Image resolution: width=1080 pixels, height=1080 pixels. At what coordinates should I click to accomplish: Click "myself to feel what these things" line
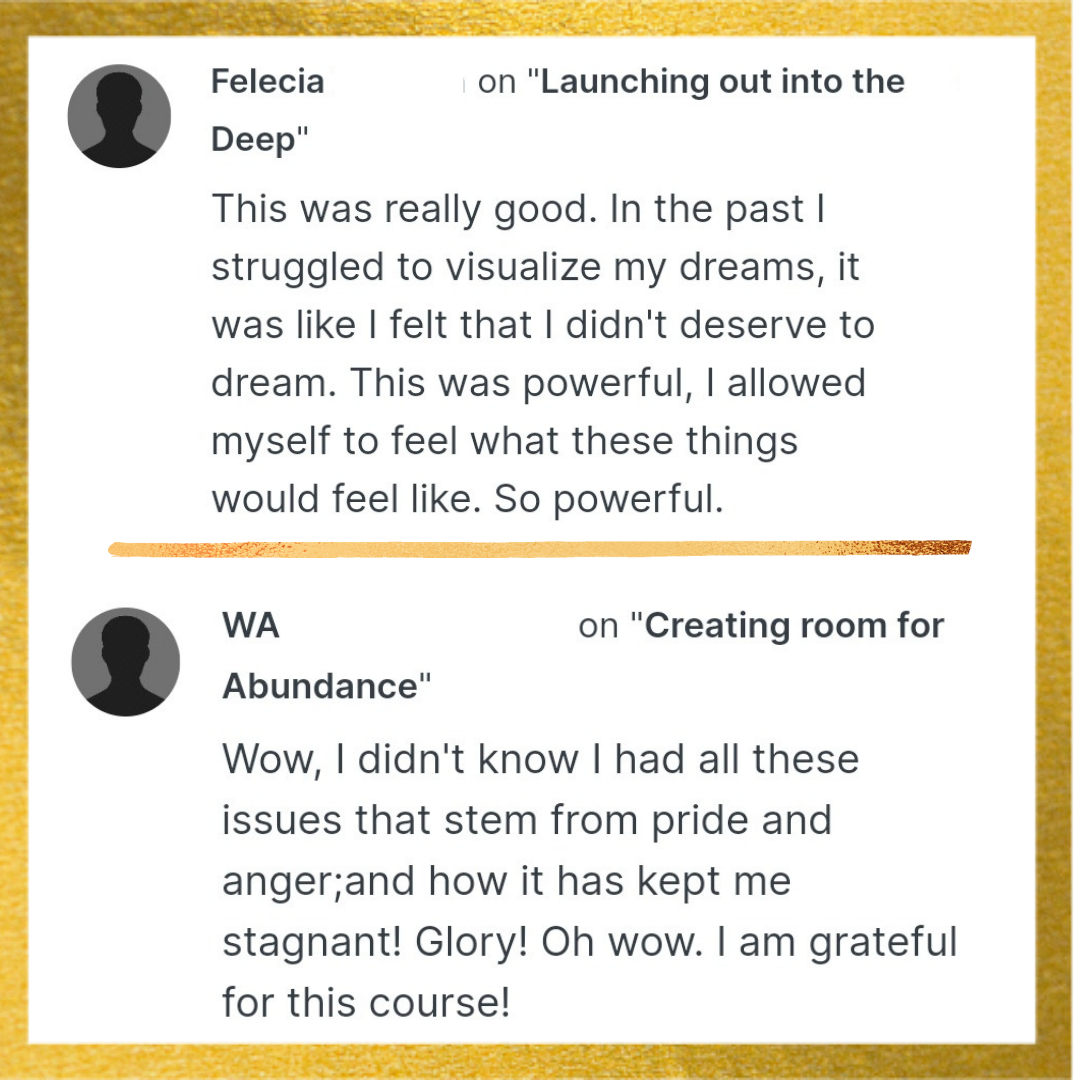504,441
